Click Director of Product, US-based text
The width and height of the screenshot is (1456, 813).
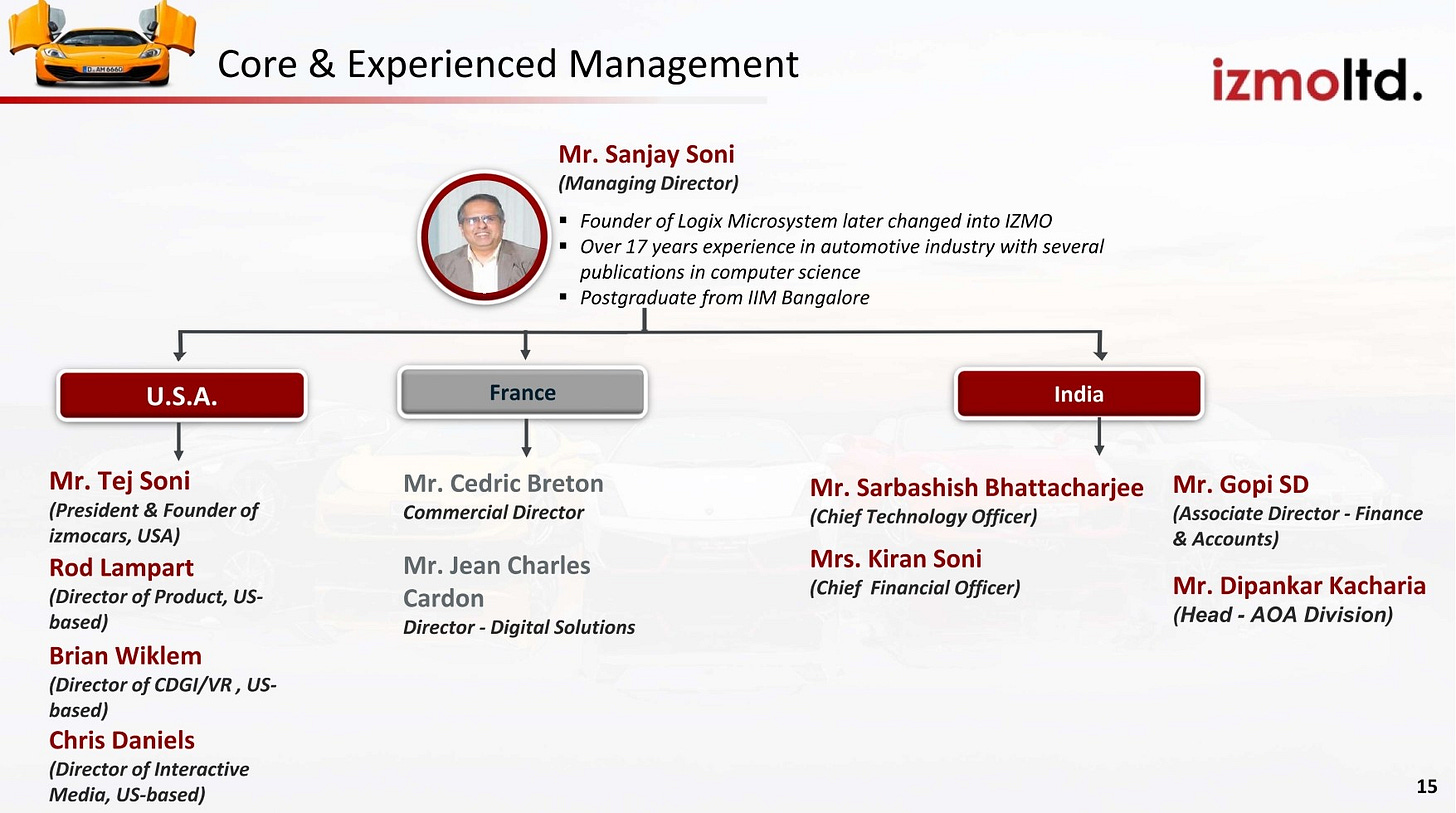(x=156, y=608)
